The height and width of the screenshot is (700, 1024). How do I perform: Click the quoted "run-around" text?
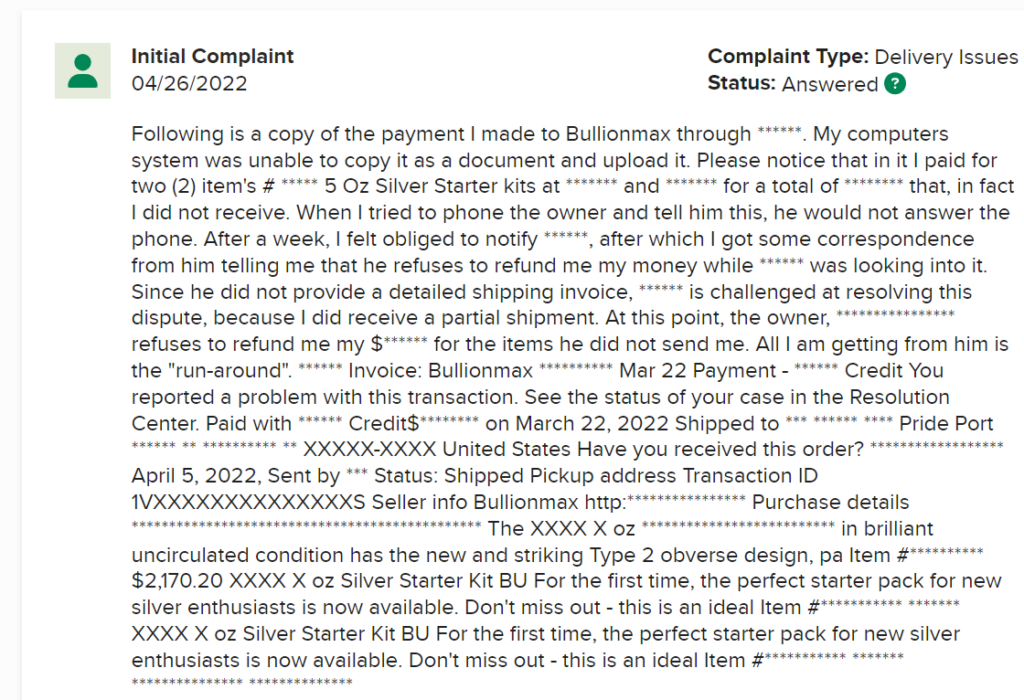point(231,371)
